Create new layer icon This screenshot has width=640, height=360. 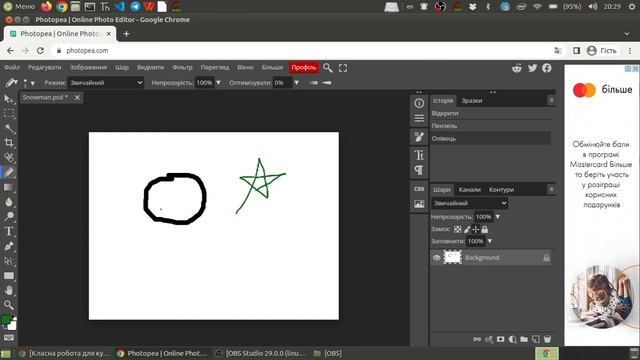(x=536, y=339)
